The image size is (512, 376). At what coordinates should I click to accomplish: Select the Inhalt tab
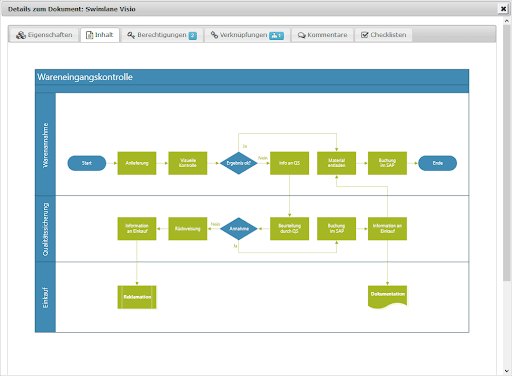[x=100, y=35]
